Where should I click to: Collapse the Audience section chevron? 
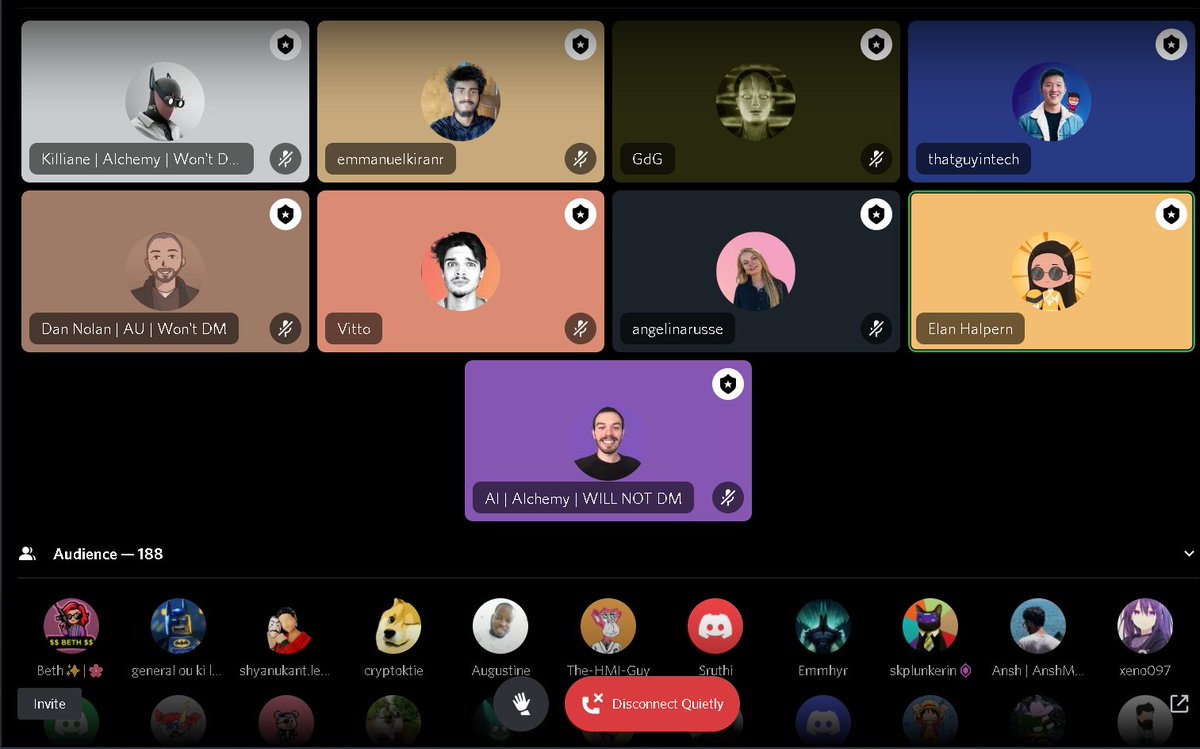[x=1189, y=554]
